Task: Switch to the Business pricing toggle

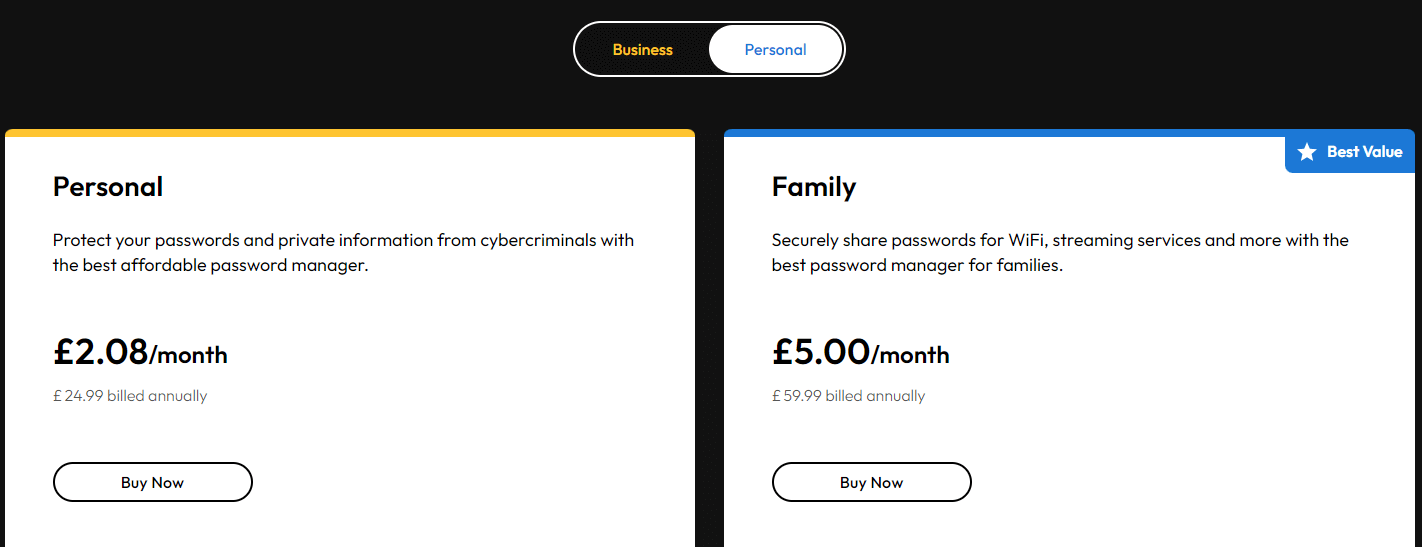Action: pyautogui.click(x=642, y=50)
